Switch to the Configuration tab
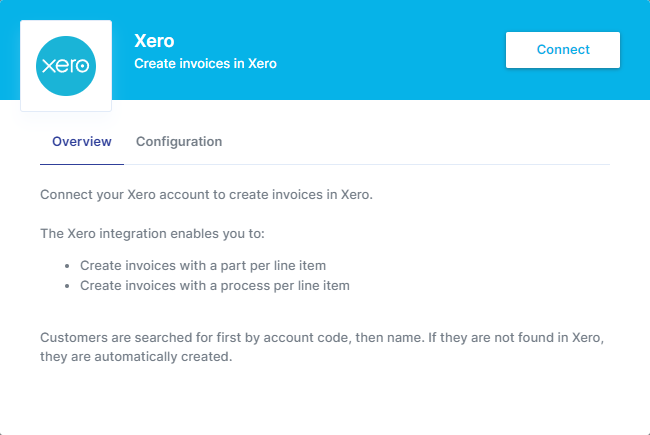This screenshot has height=435, width=650. (179, 142)
